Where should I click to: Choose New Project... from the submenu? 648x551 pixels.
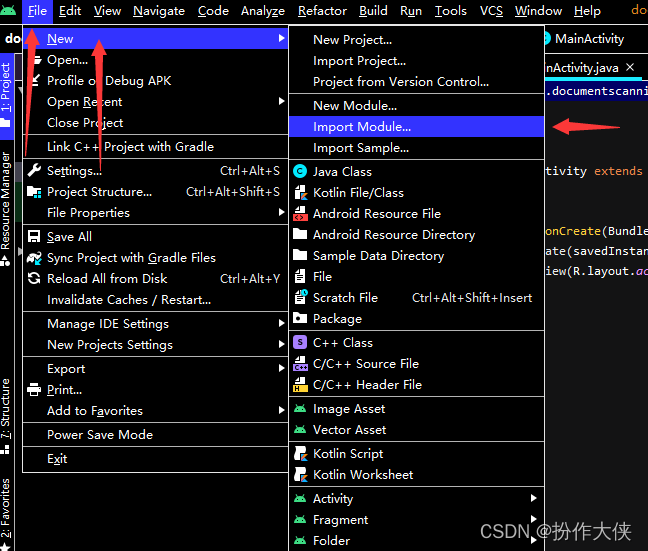[416, 40]
